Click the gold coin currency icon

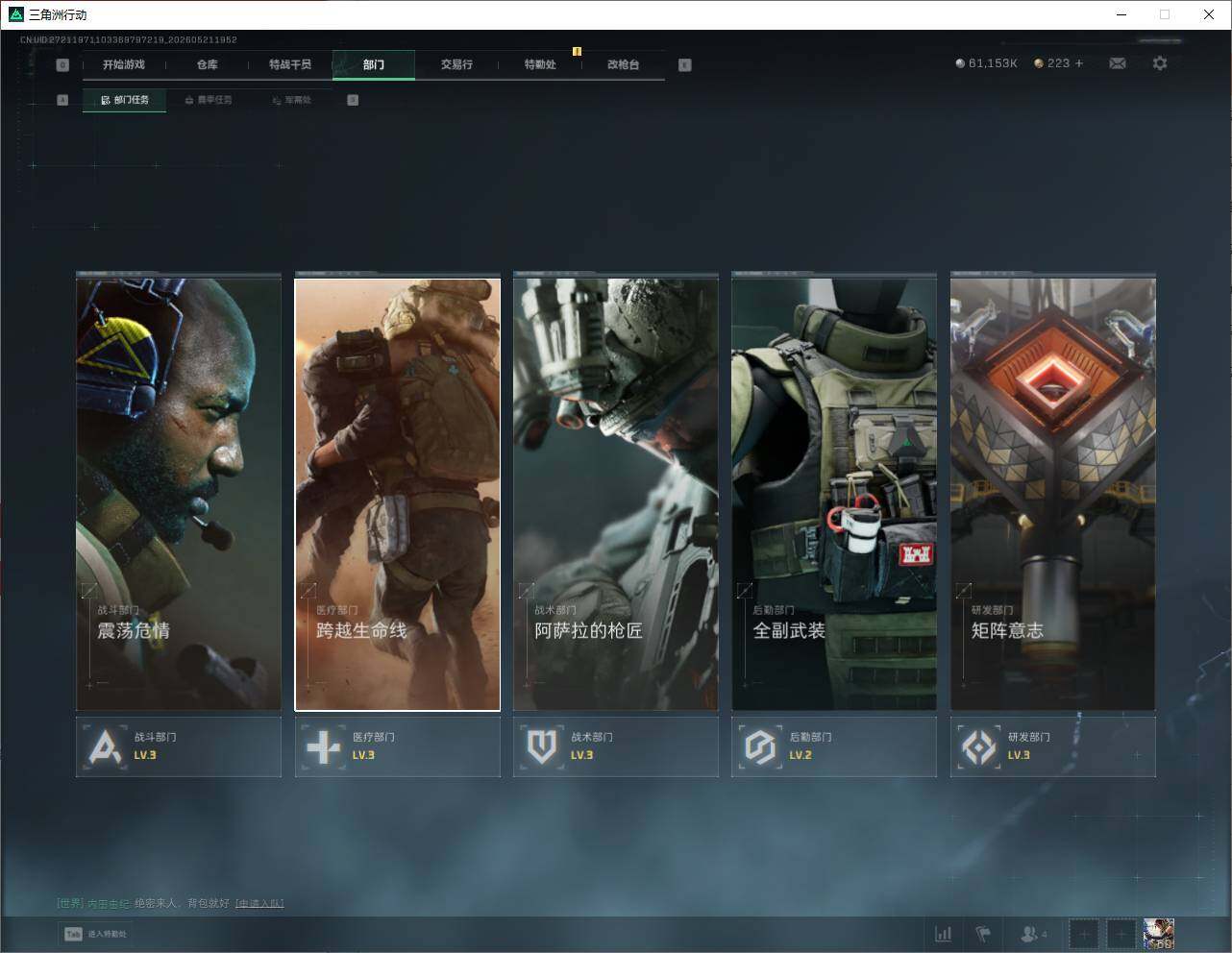(1039, 63)
